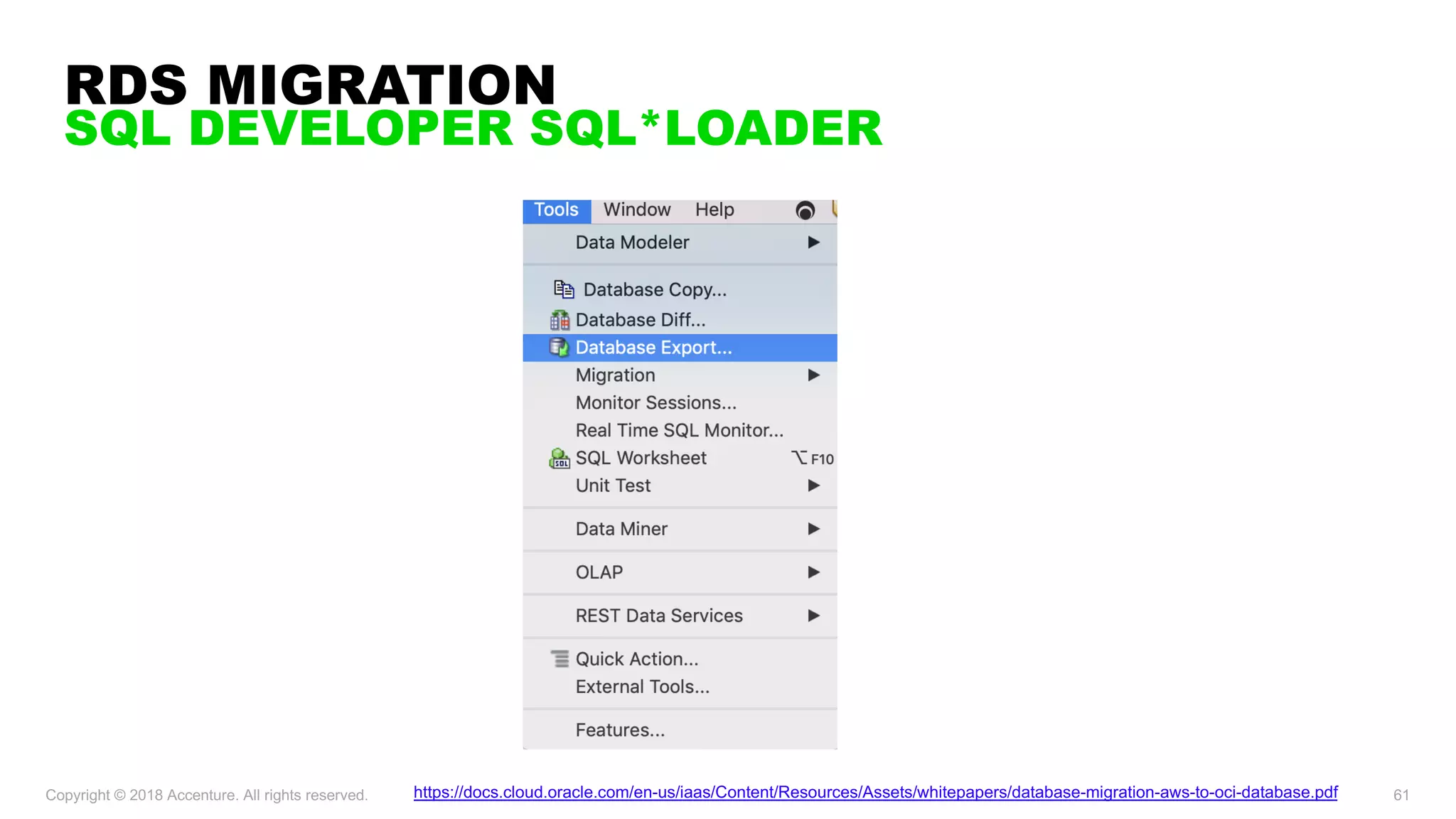
Task: Expand the REST Data Services submenu arrow
Action: (814, 616)
